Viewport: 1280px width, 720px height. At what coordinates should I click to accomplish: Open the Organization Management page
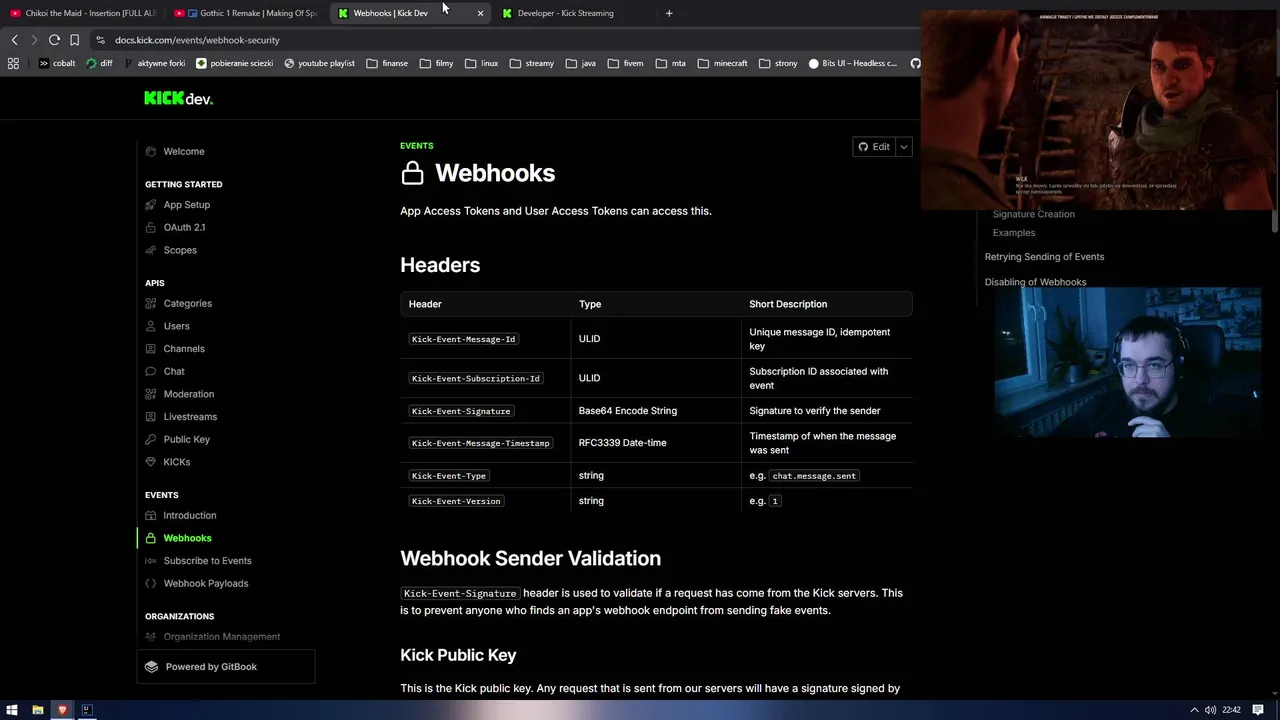point(222,637)
